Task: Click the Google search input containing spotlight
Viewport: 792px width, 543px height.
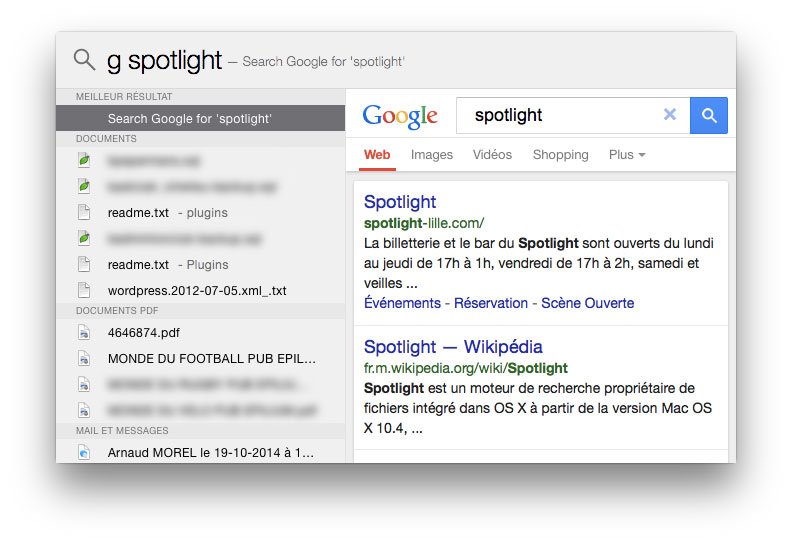Action: click(558, 116)
